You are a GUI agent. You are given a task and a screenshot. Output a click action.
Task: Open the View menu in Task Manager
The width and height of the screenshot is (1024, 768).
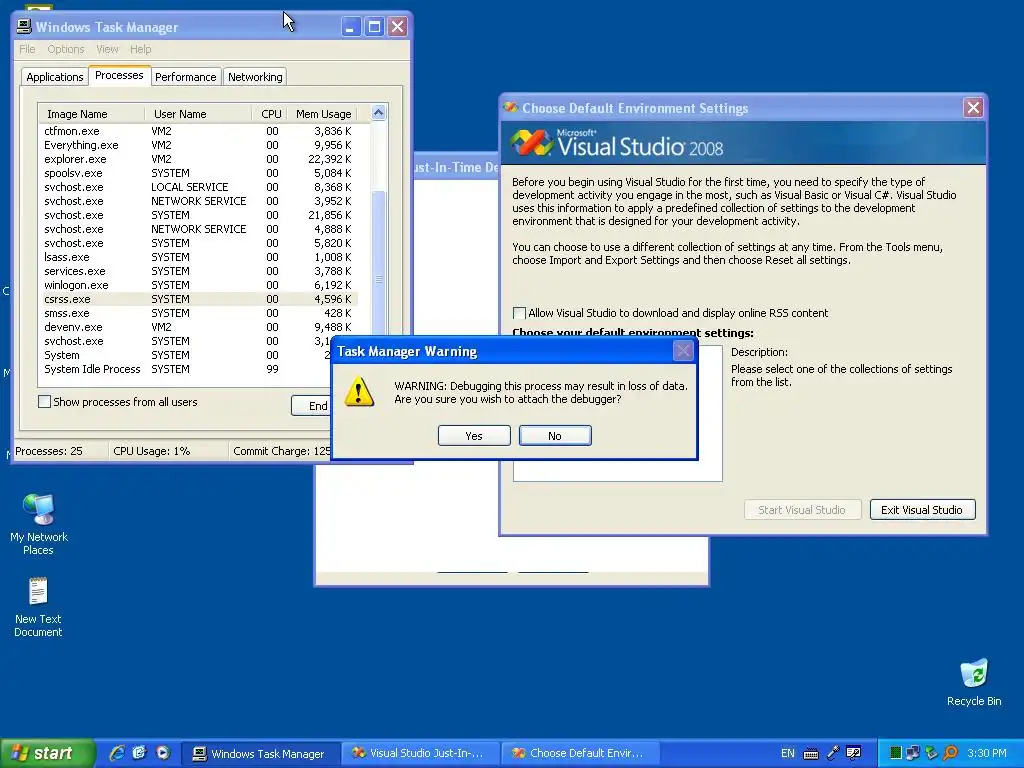coord(107,49)
